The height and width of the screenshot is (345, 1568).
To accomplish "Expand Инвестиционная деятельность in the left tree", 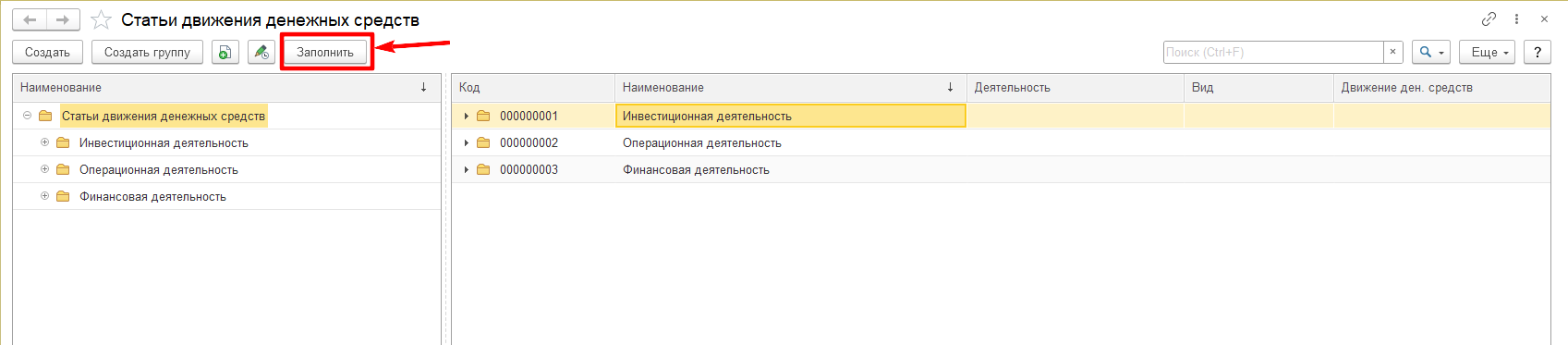I will 44,142.
